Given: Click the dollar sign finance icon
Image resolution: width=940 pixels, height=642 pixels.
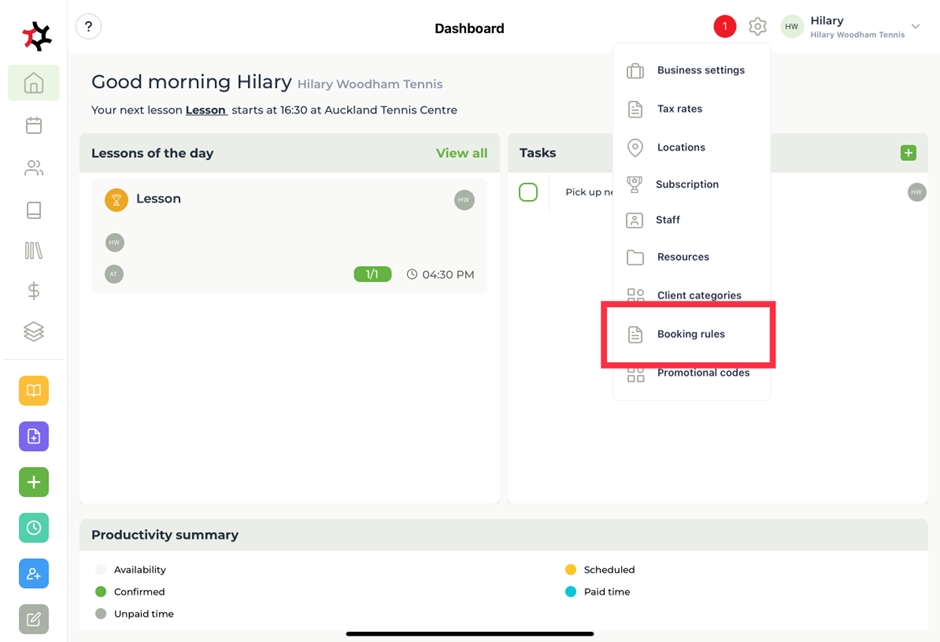Looking at the screenshot, I should 34,290.
